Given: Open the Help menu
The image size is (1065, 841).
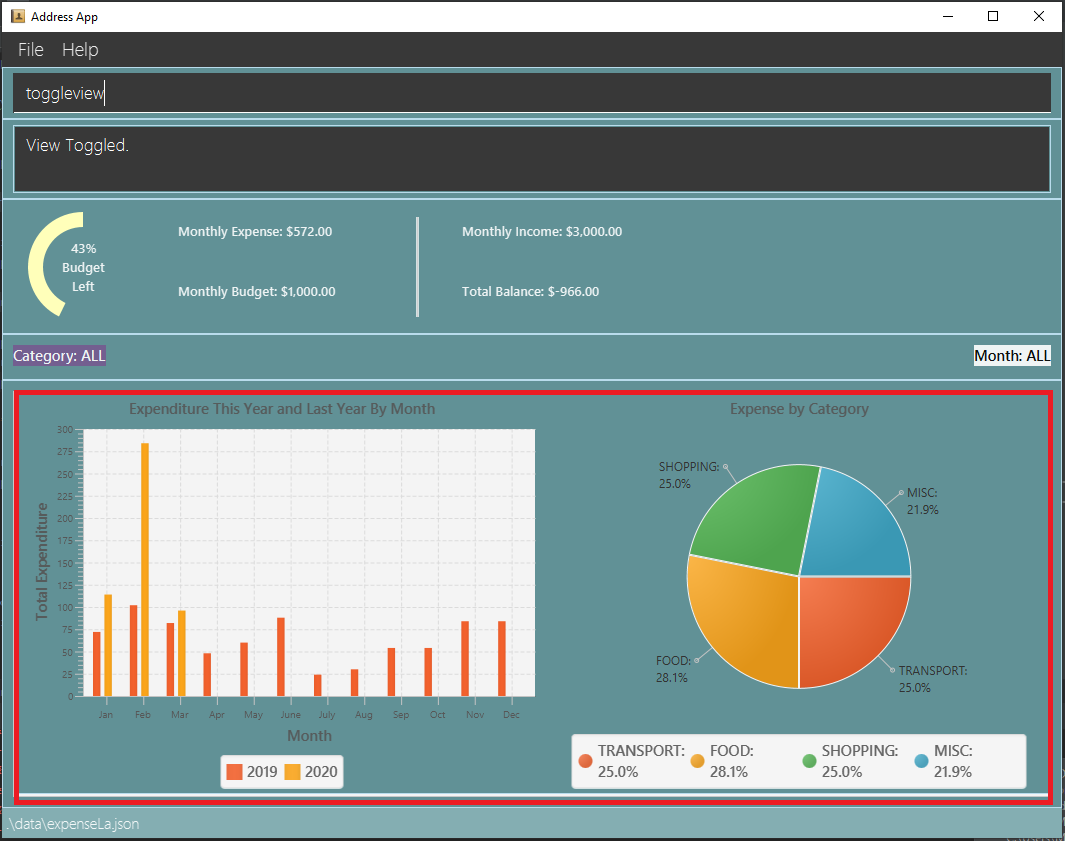Looking at the screenshot, I should pyautogui.click(x=80, y=50).
